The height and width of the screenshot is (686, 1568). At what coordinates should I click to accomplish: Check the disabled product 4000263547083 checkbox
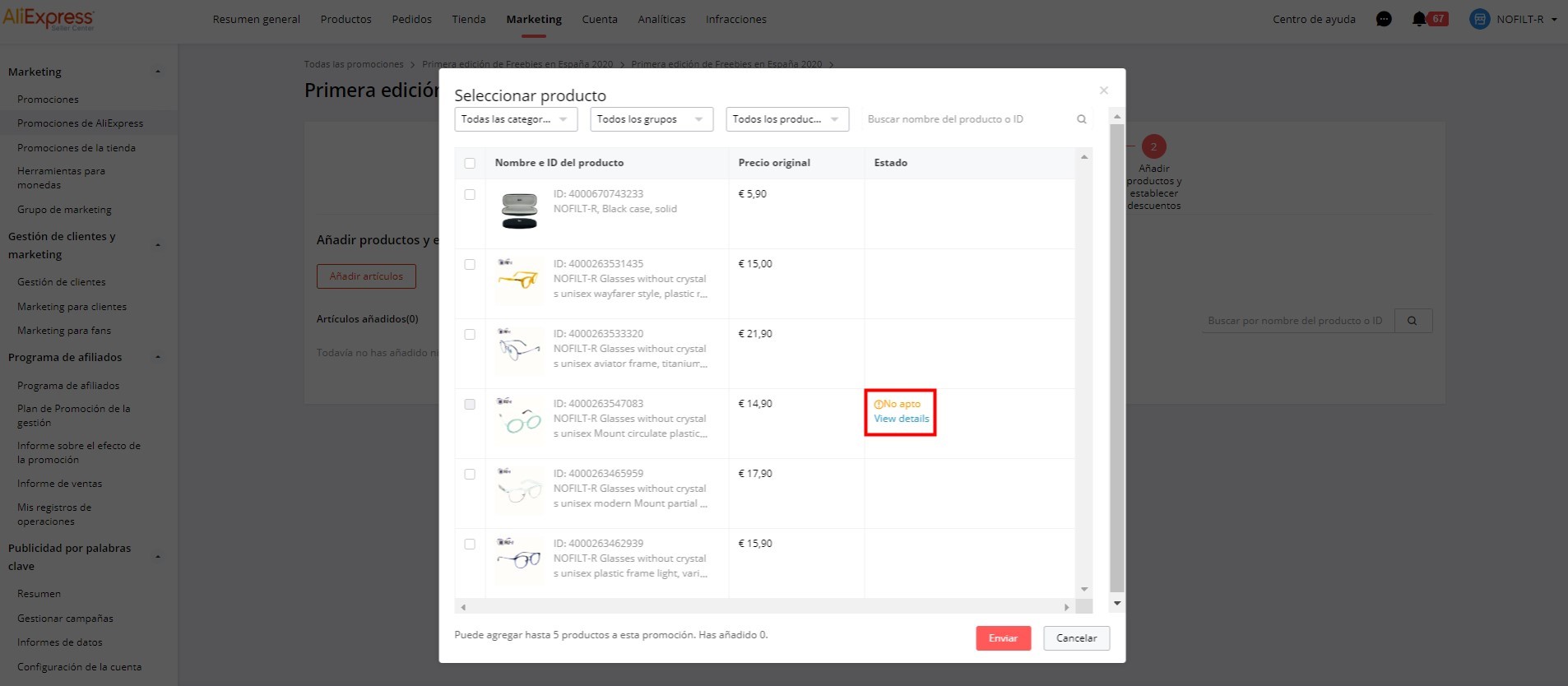coord(470,405)
